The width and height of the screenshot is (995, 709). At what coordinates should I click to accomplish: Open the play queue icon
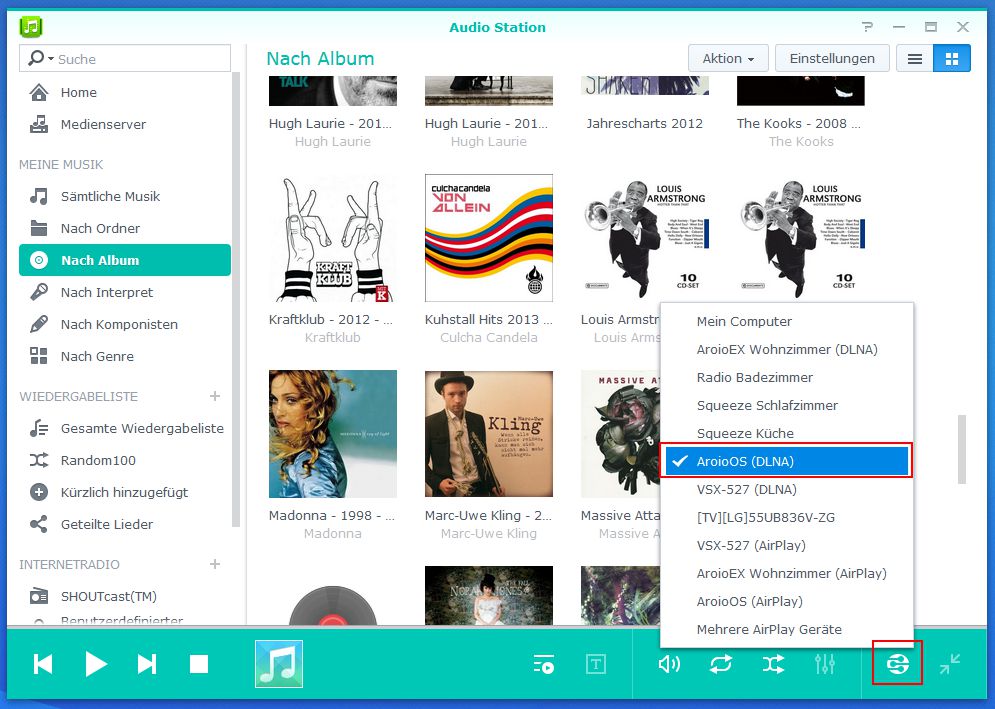(544, 665)
